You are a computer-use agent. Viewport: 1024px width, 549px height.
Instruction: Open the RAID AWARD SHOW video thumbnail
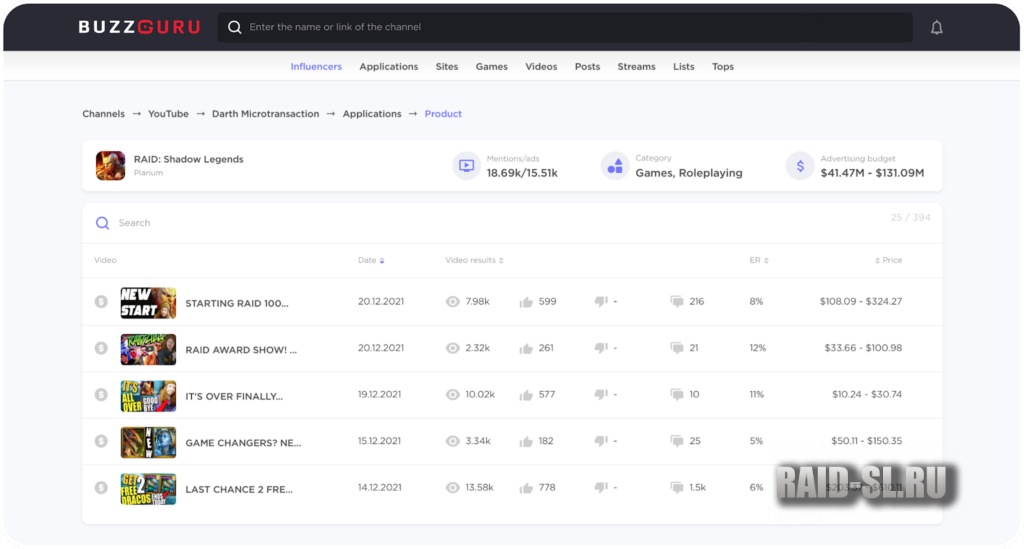[148, 349]
